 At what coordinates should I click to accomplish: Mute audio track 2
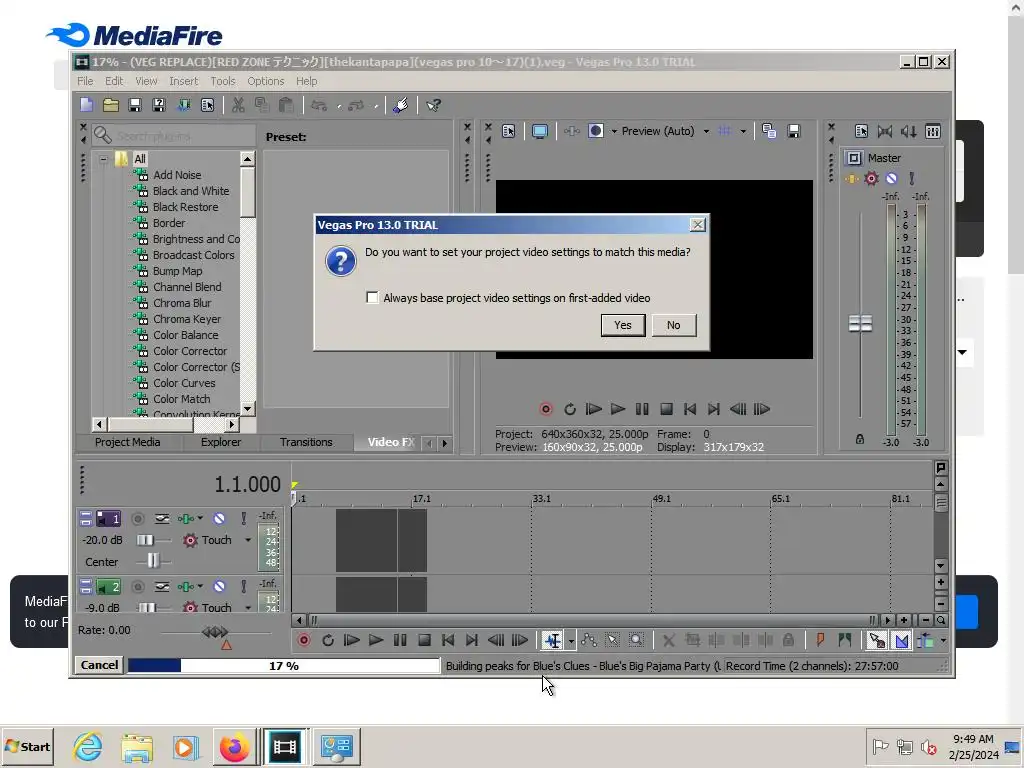coord(219,586)
